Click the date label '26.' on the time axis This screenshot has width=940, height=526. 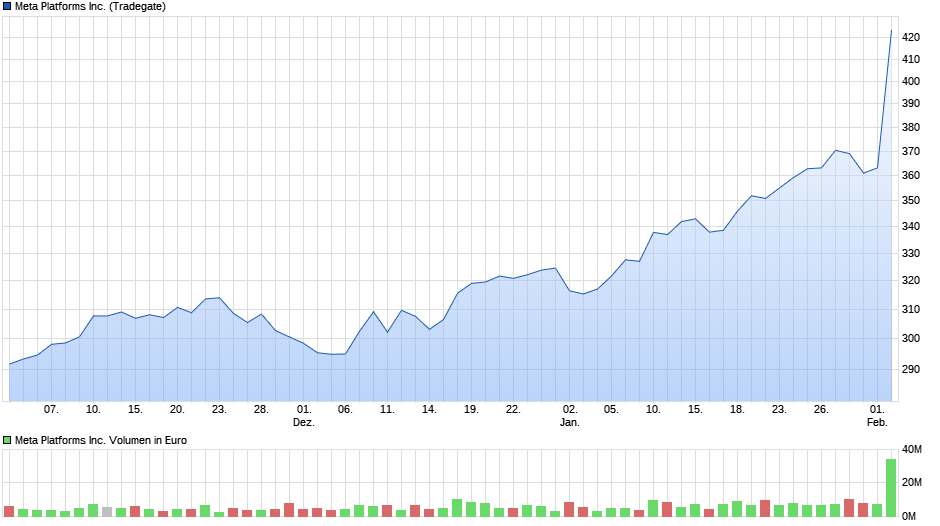821,410
